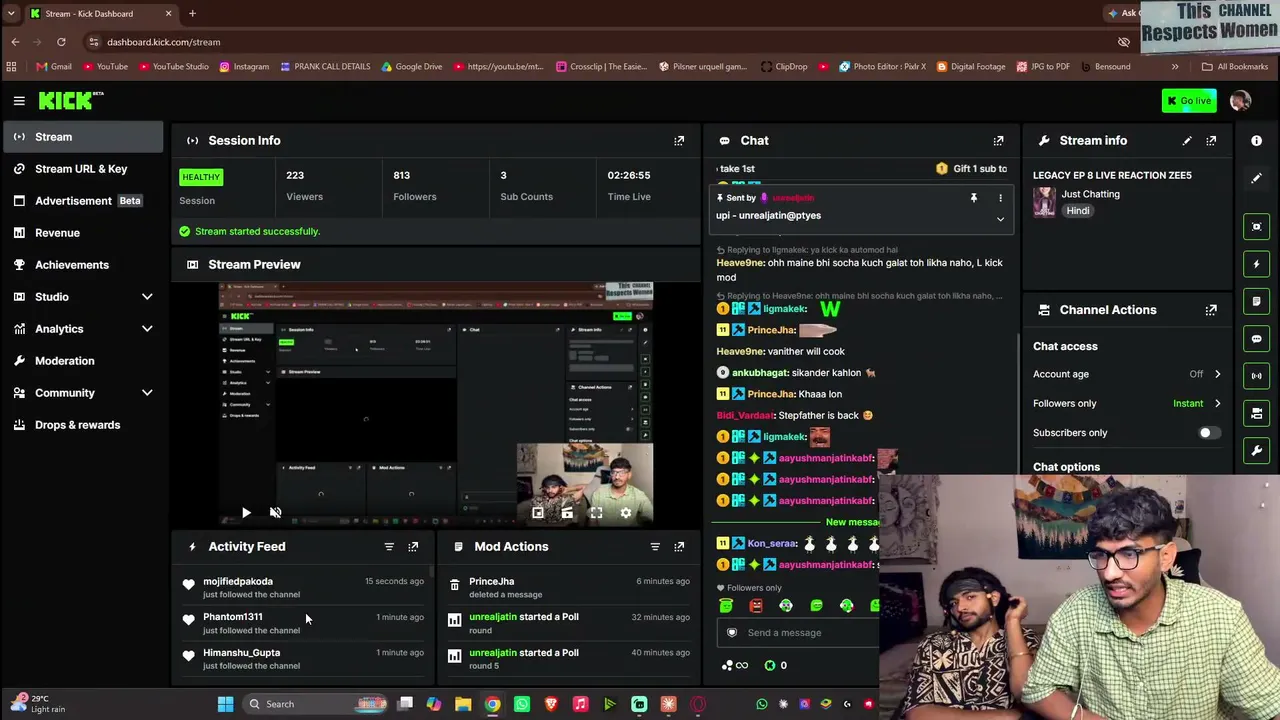Open Account age options
Viewport: 1280px width, 720px height.
[1217, 374]
